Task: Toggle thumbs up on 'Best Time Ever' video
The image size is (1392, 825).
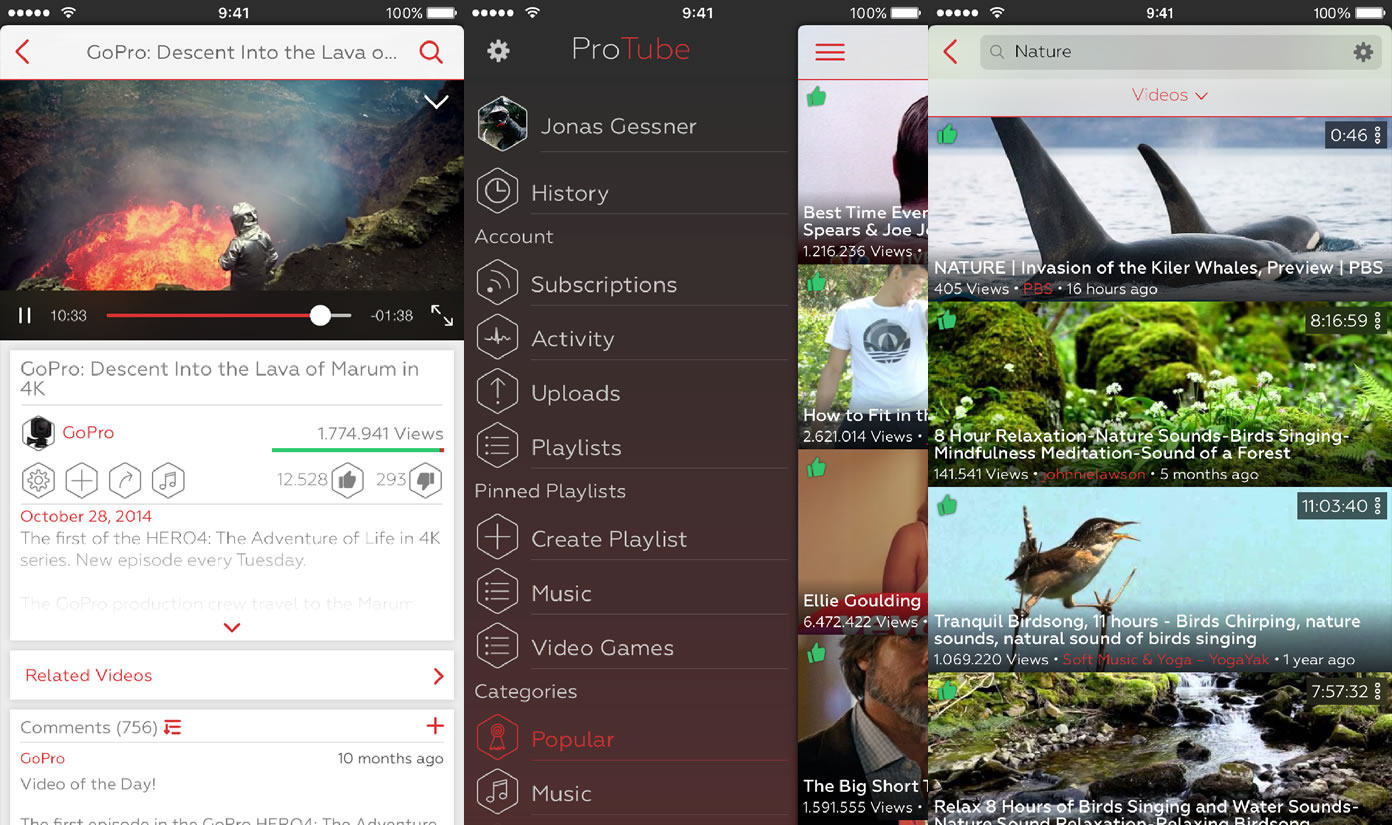Action: pyautogui.click(x=816, y=97)
